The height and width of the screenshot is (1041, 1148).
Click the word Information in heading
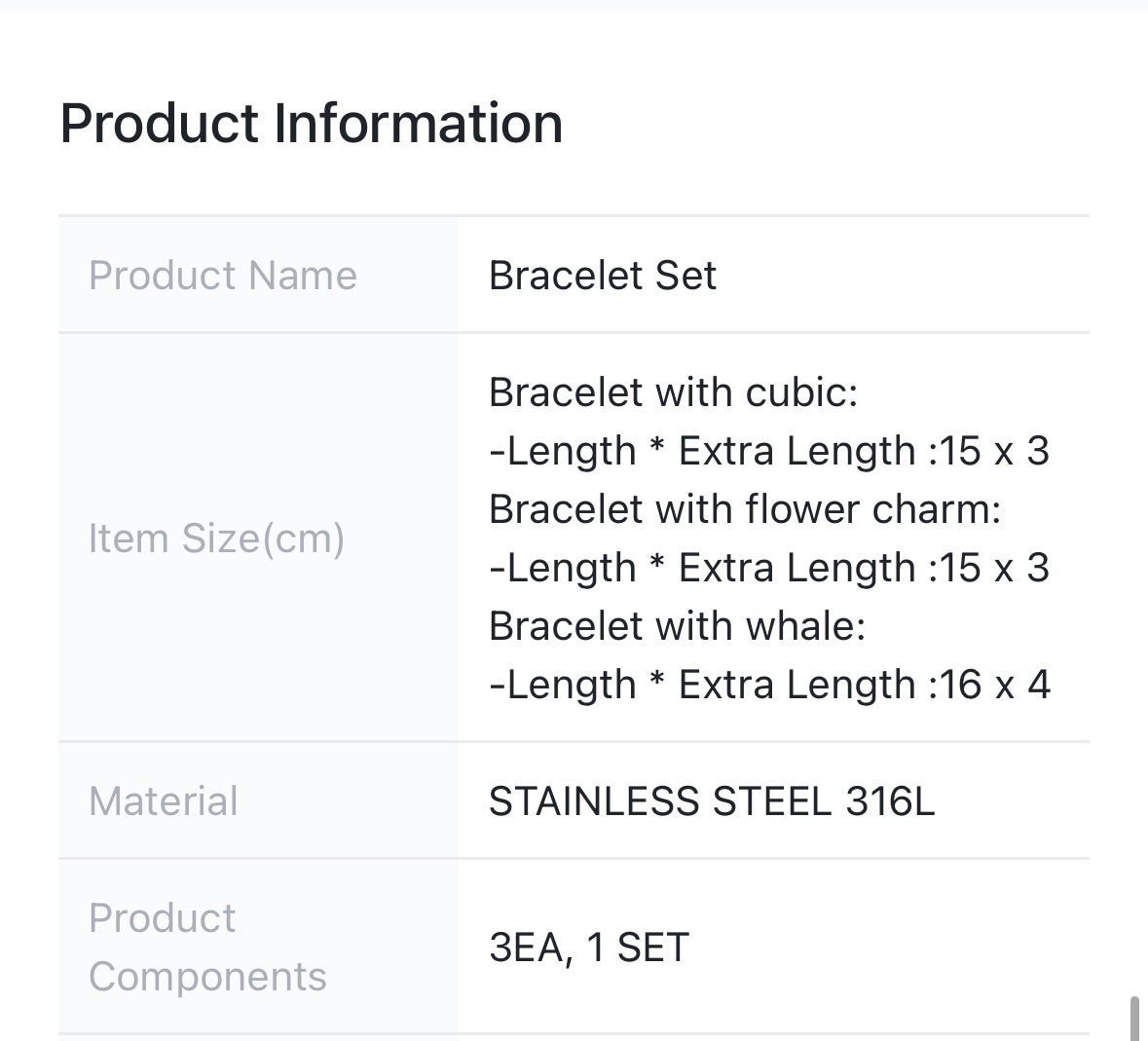pos(418,123)
